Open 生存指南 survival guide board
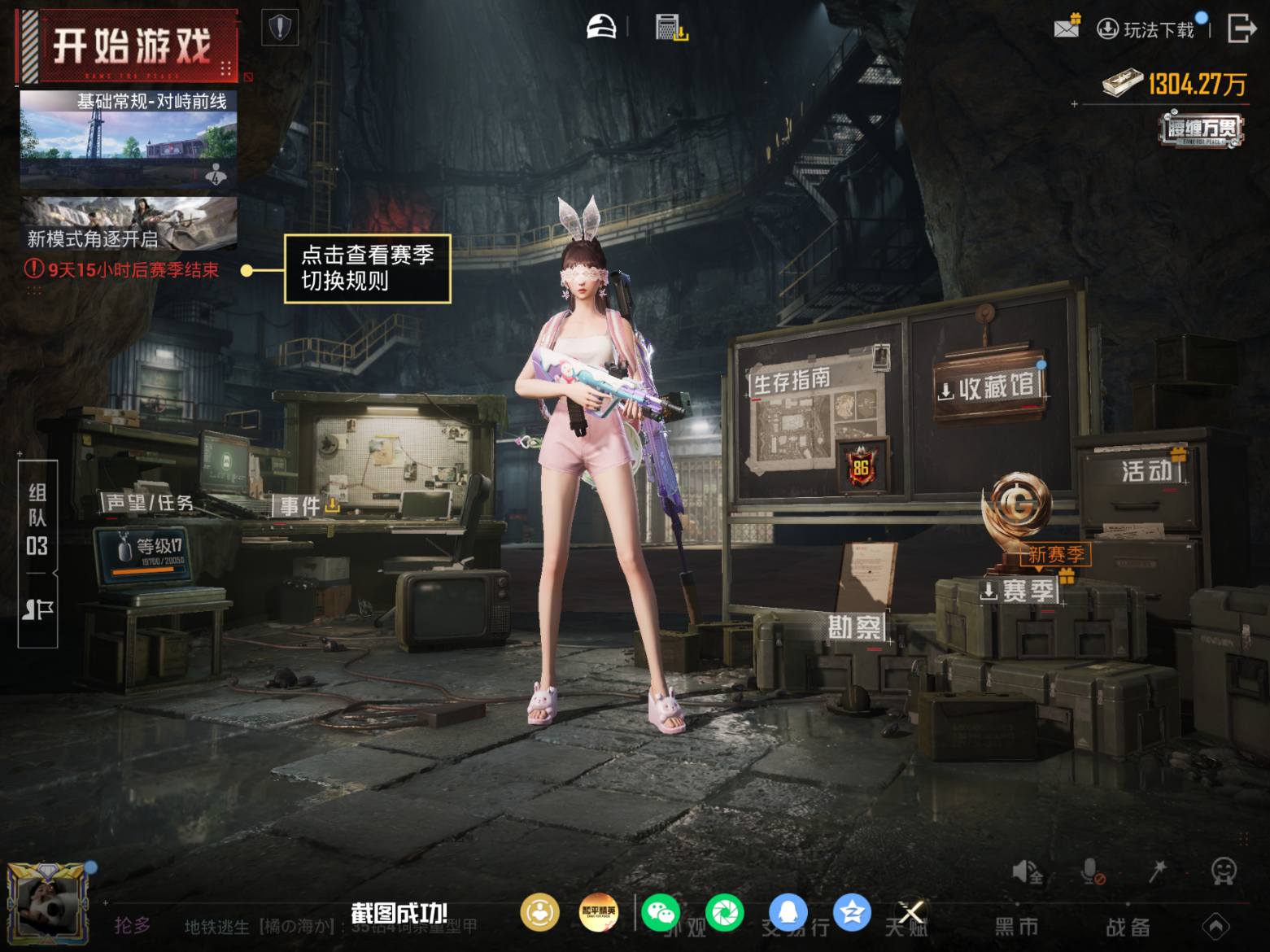This screenshot has width=1270, height=952. point(791,380)
